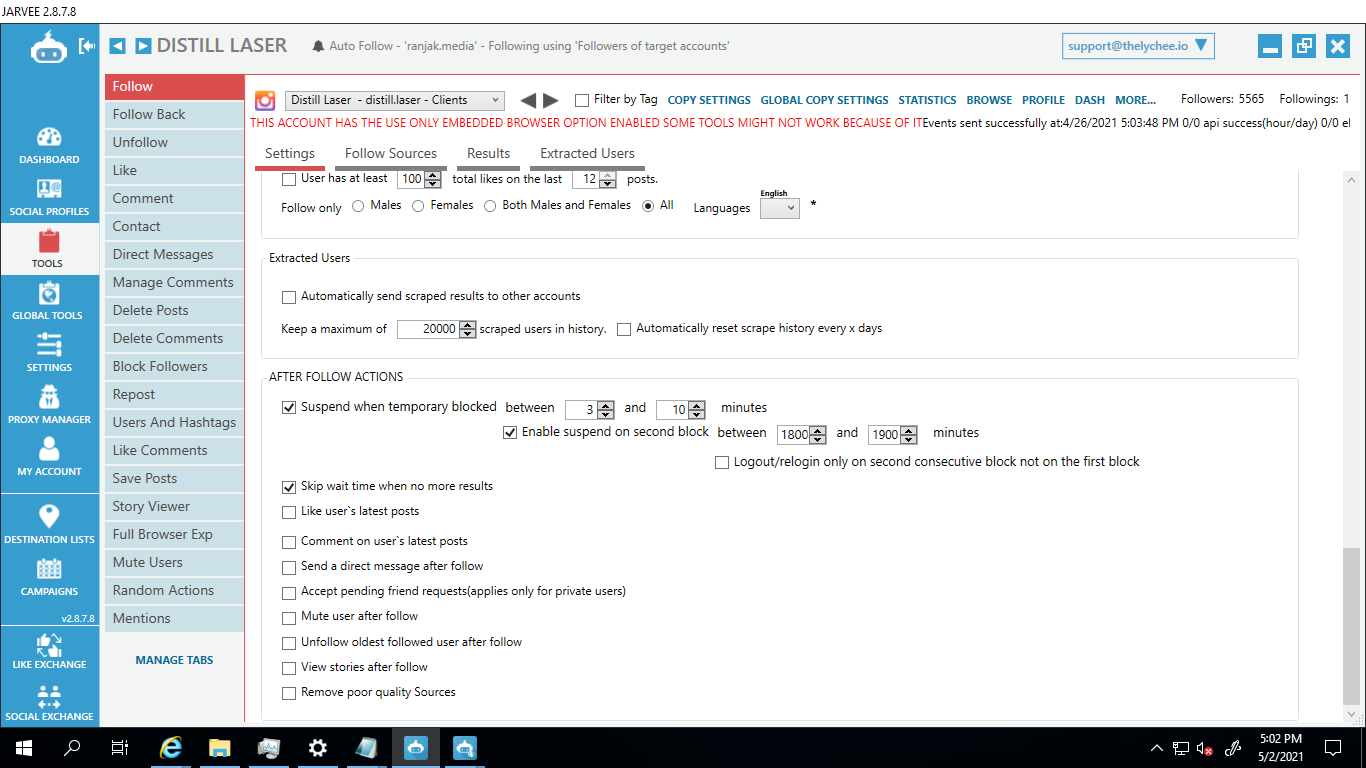The image size is (1366, 768).
Task: Open STATISTICS link
Action: click(927, 100)
